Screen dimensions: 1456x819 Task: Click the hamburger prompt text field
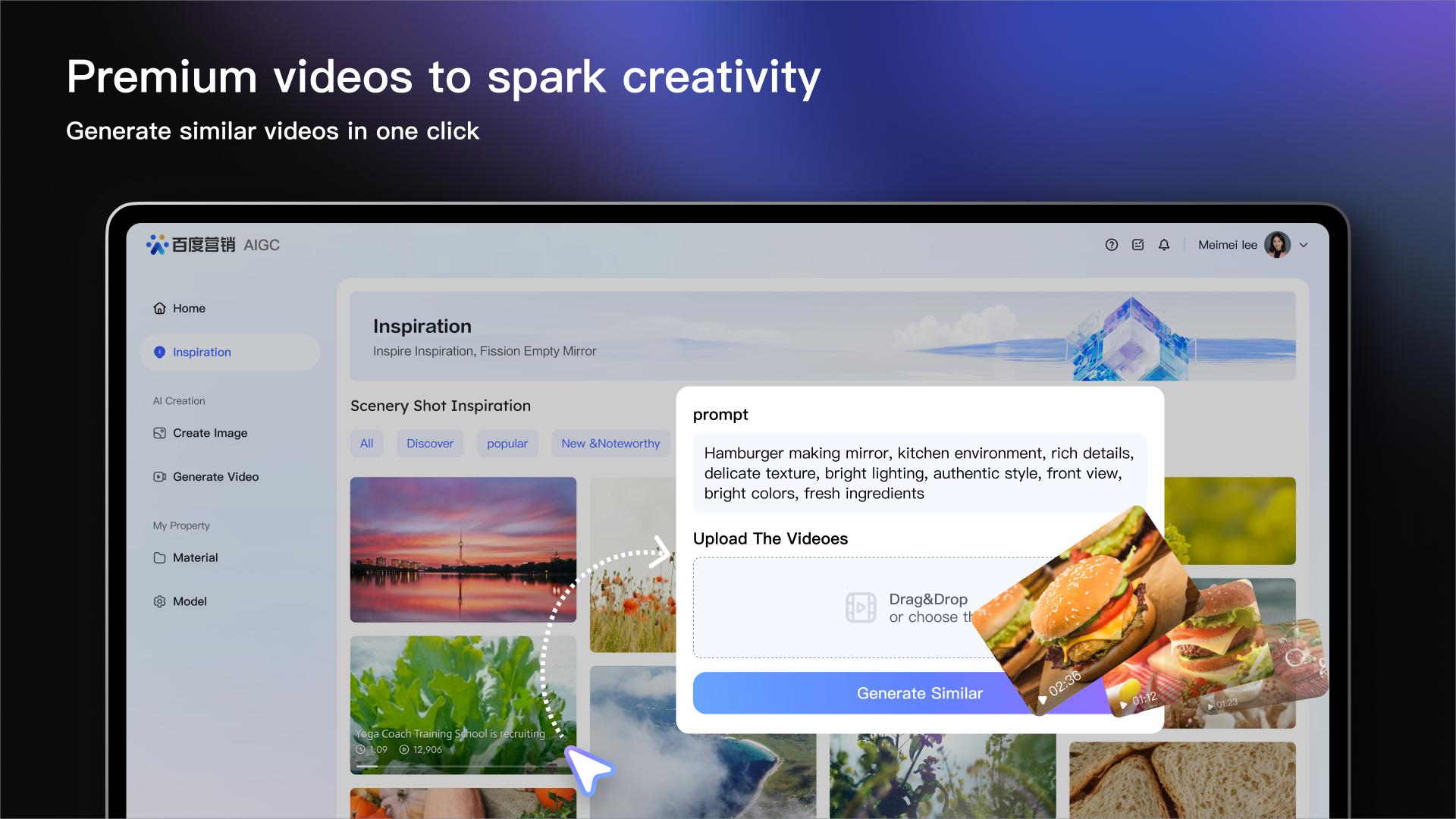pos(918,473)
